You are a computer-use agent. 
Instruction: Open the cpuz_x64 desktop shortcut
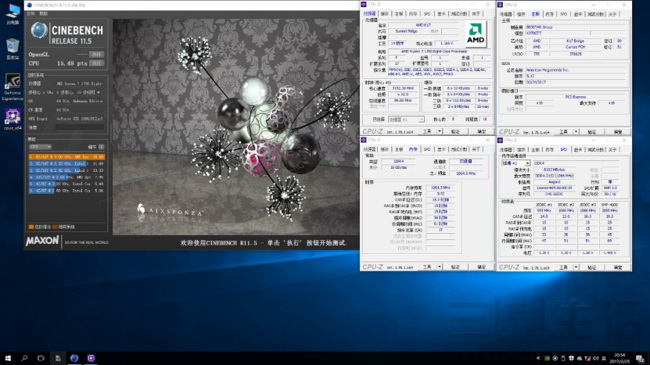[x=13, y=119]
